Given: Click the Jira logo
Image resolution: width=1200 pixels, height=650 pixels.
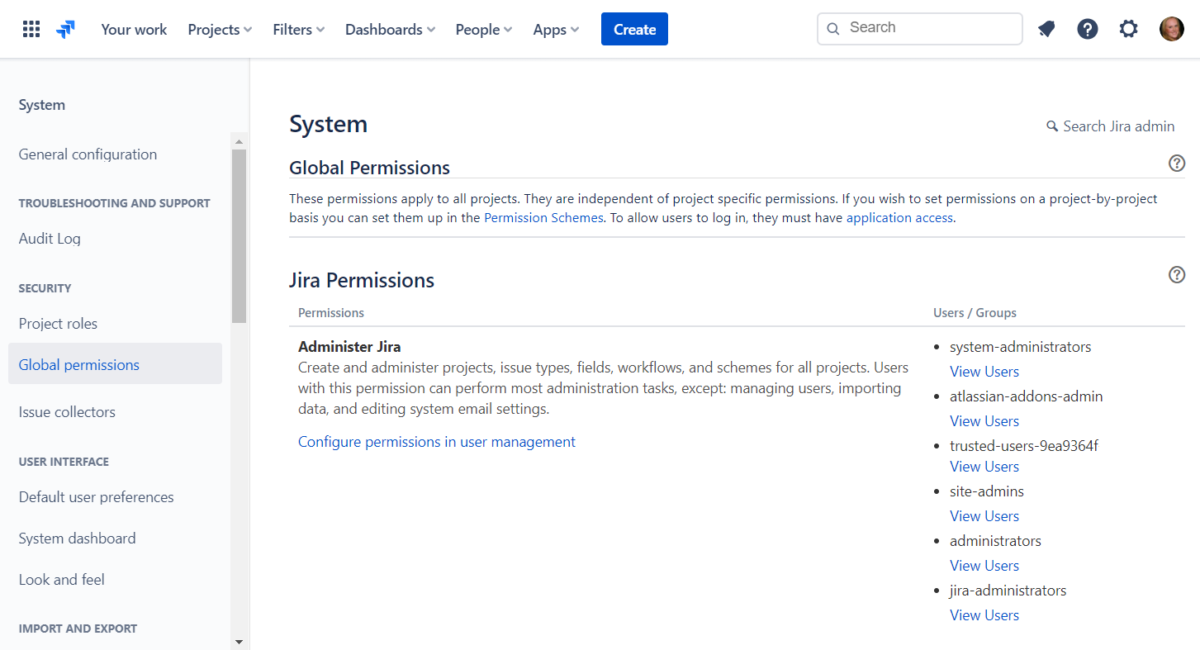Looking at the screenshot, I should coord(66,29).
